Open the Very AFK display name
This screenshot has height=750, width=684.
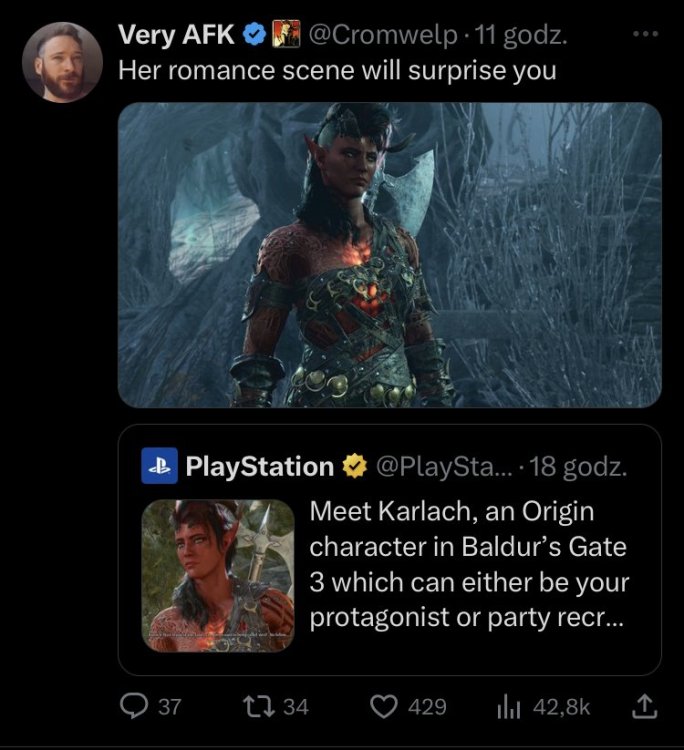(x=176, y=37)
